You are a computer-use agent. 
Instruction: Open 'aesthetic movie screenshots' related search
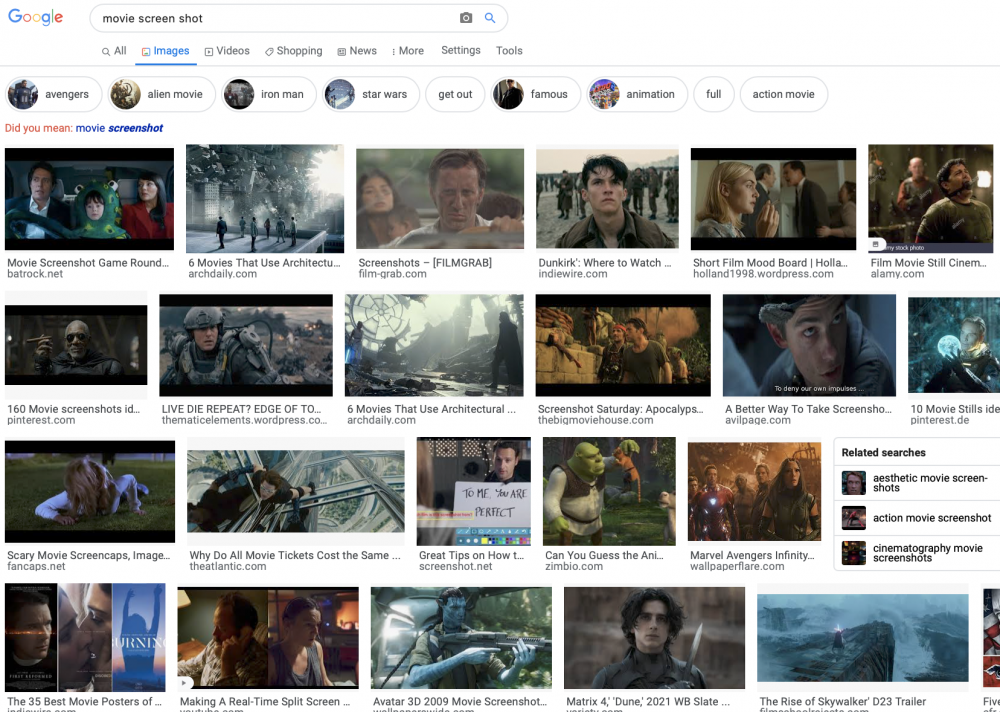click(916, 483)
